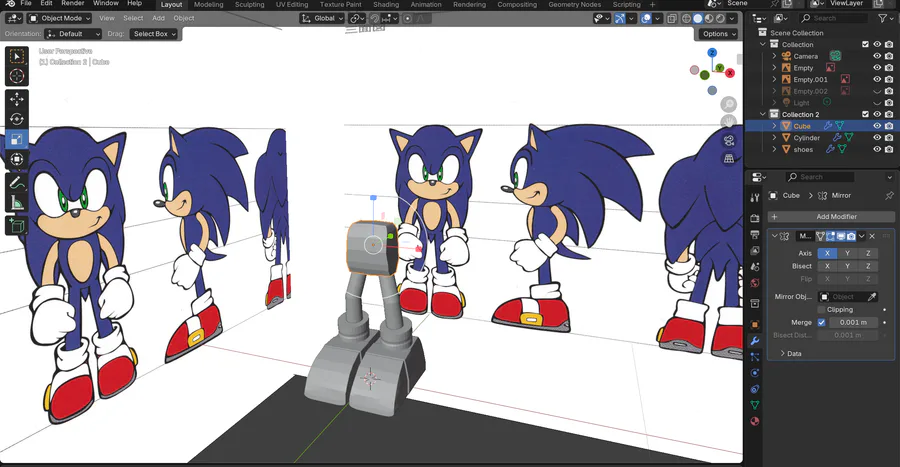Collapse the Mirror modifier panel
Image resolution: width=900 pixels, height=467 pixels.
pyautogui.click(x=774, y=236)
